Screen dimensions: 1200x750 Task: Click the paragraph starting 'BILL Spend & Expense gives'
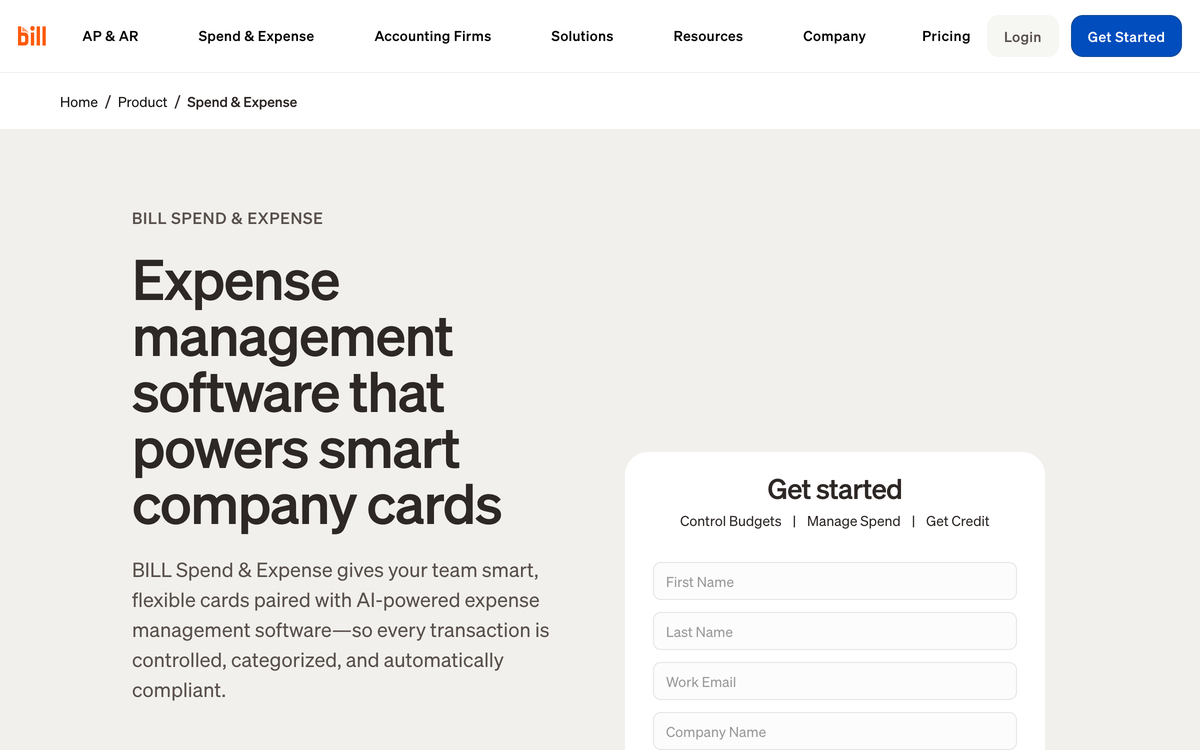(x=341, y=630)
